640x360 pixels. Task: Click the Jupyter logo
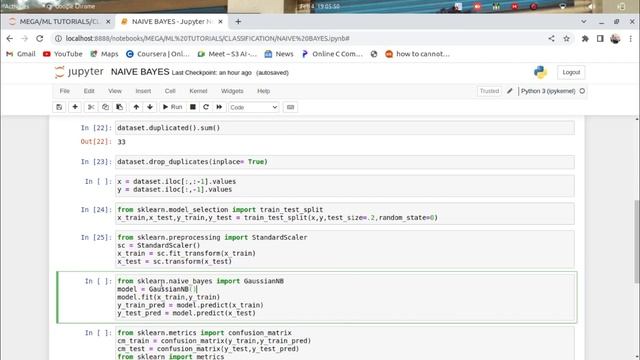tap(80, 72)
